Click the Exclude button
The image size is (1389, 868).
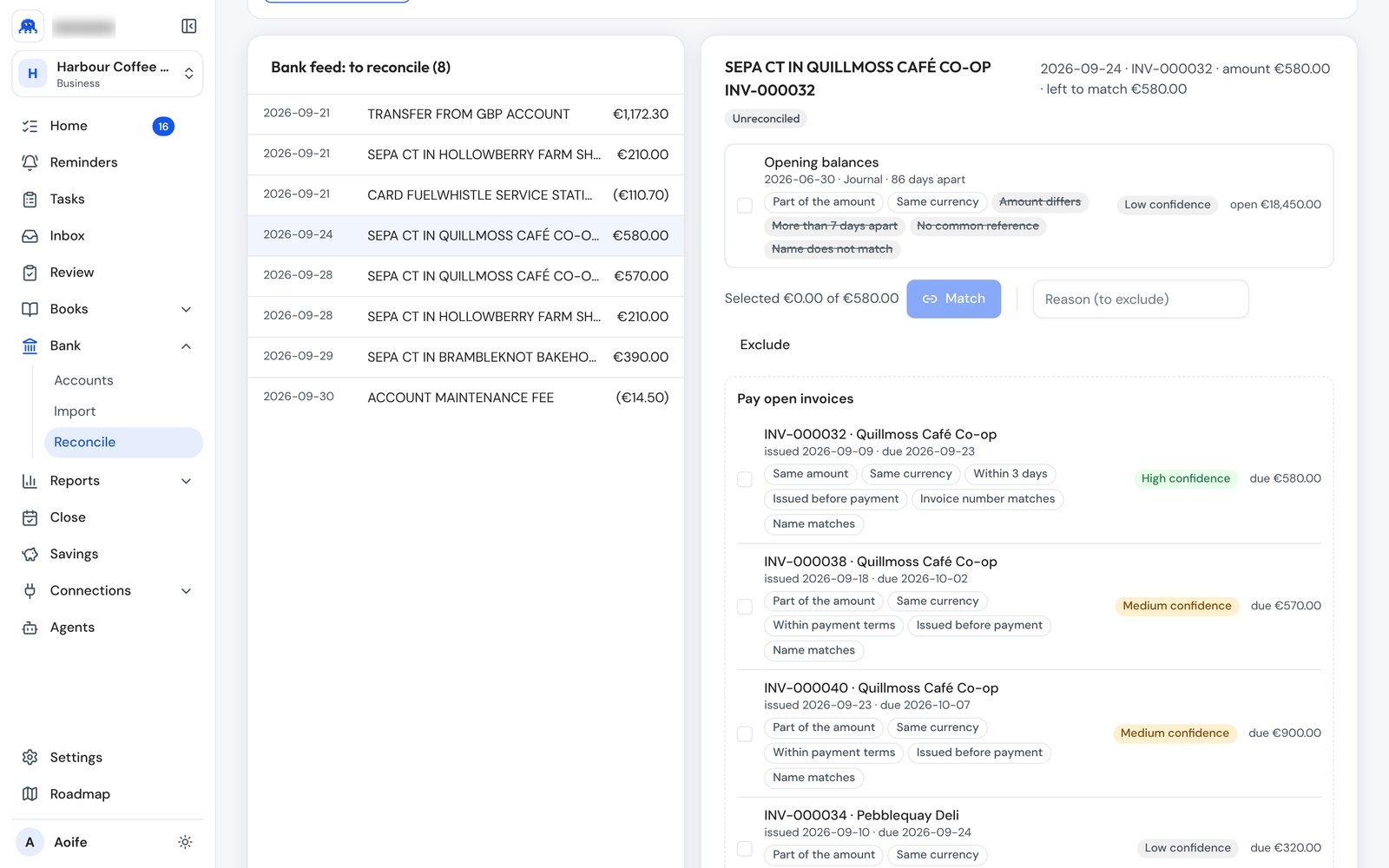click(765, 345)
